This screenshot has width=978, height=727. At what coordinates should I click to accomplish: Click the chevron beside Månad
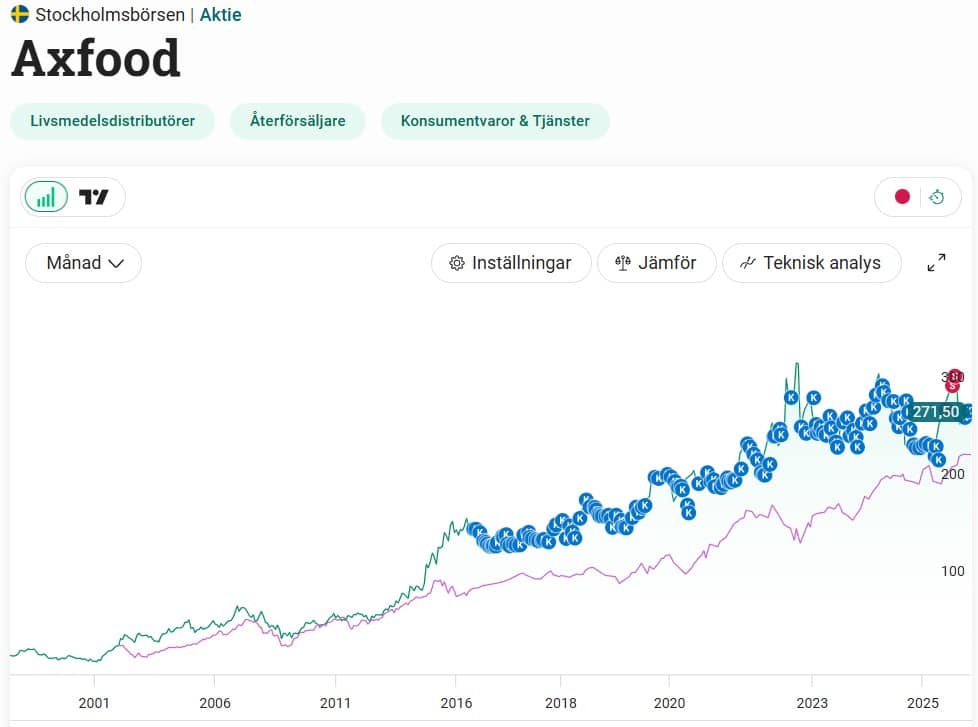click(116, 264)
